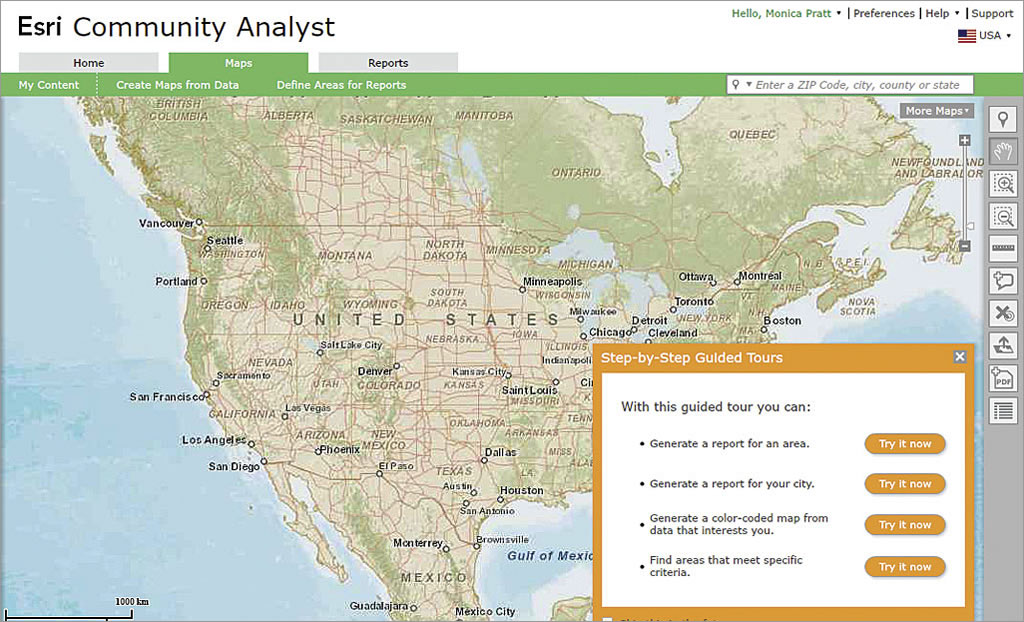Open the list/legend icon in toolbar
Image resolution: width=1024 pixels, height=622 pixels.
pos(1003,411)
